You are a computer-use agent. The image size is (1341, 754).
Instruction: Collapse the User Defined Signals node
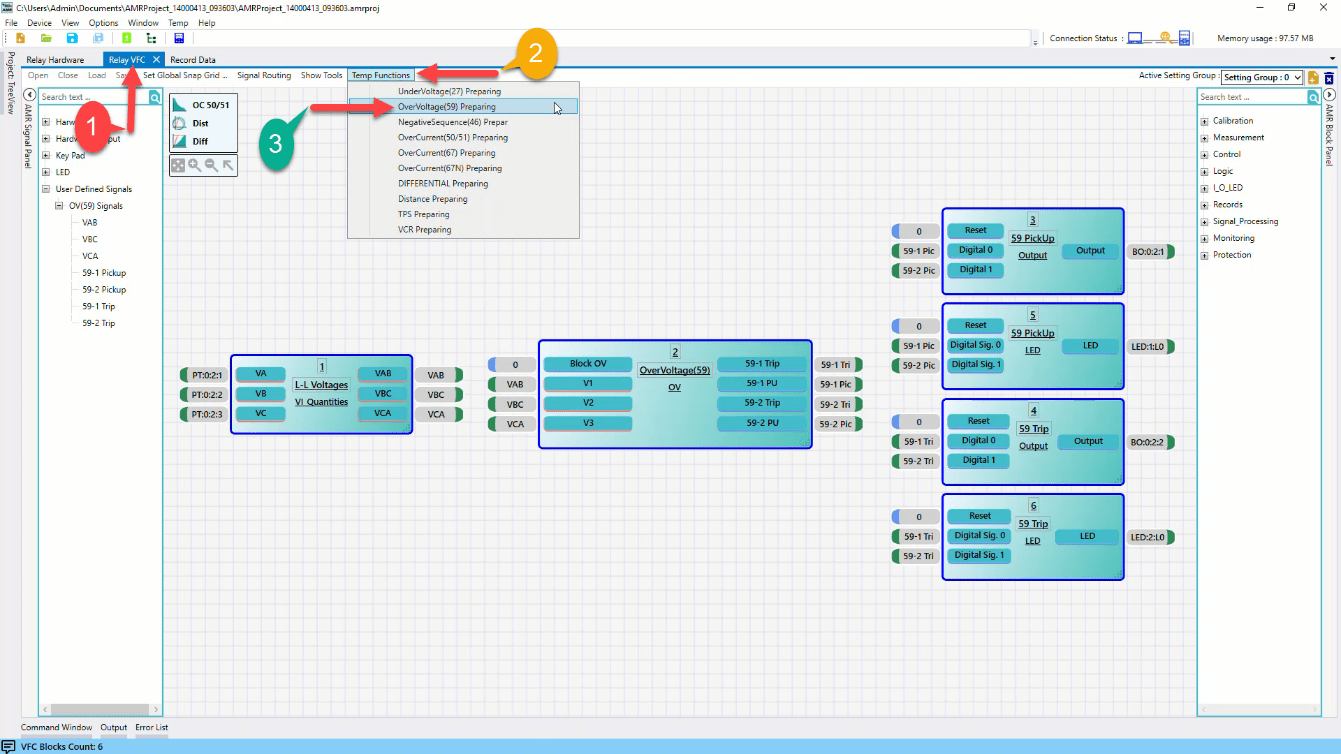[x=46, y=189]
